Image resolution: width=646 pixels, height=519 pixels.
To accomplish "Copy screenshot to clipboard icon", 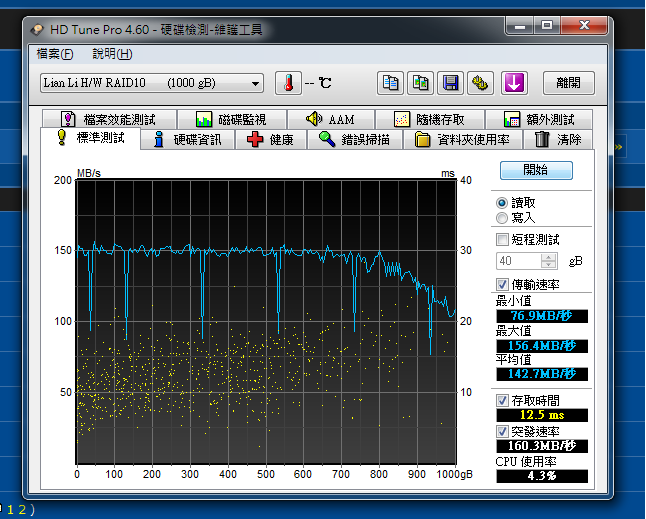I will coord(420,83).
